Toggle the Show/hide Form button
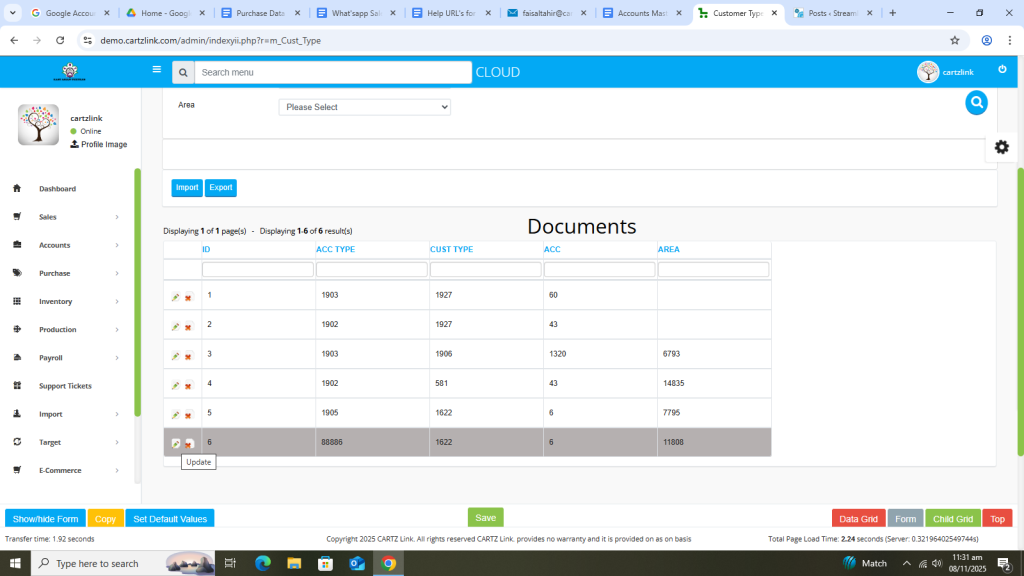The image size is (1024, 576). 45,519
